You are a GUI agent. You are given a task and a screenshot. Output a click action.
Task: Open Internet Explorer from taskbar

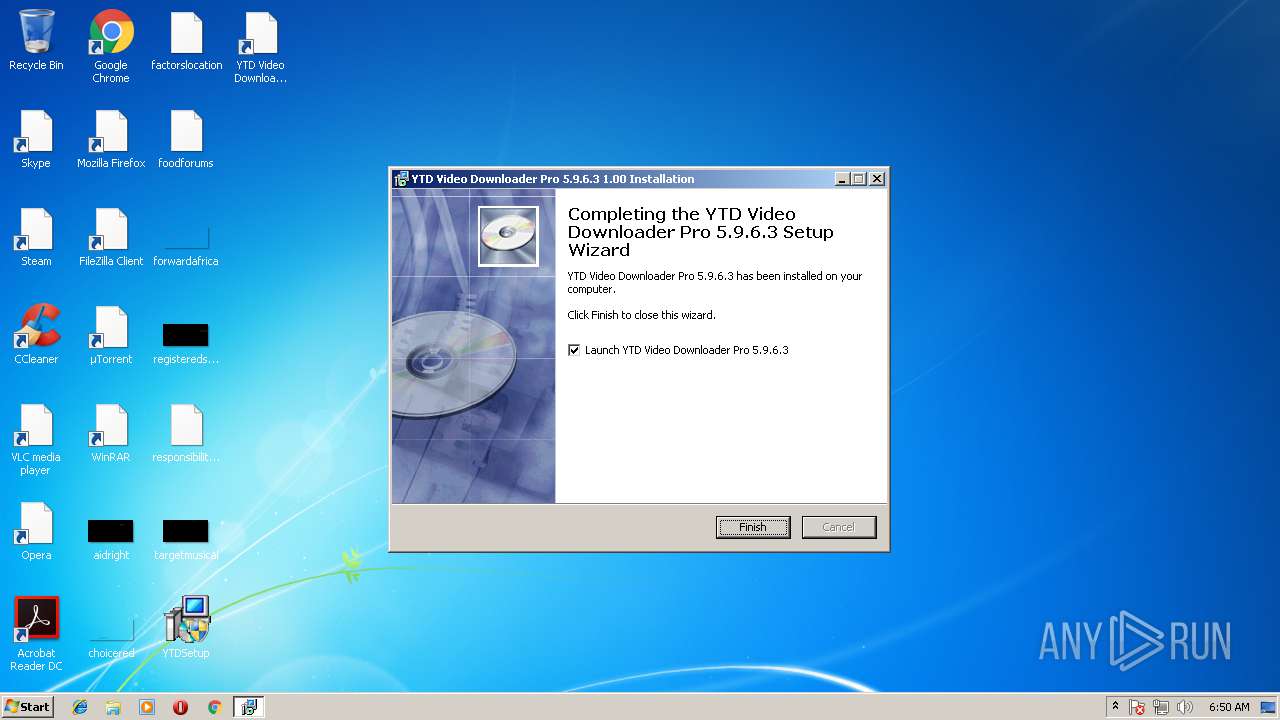(x=80, y=707)
